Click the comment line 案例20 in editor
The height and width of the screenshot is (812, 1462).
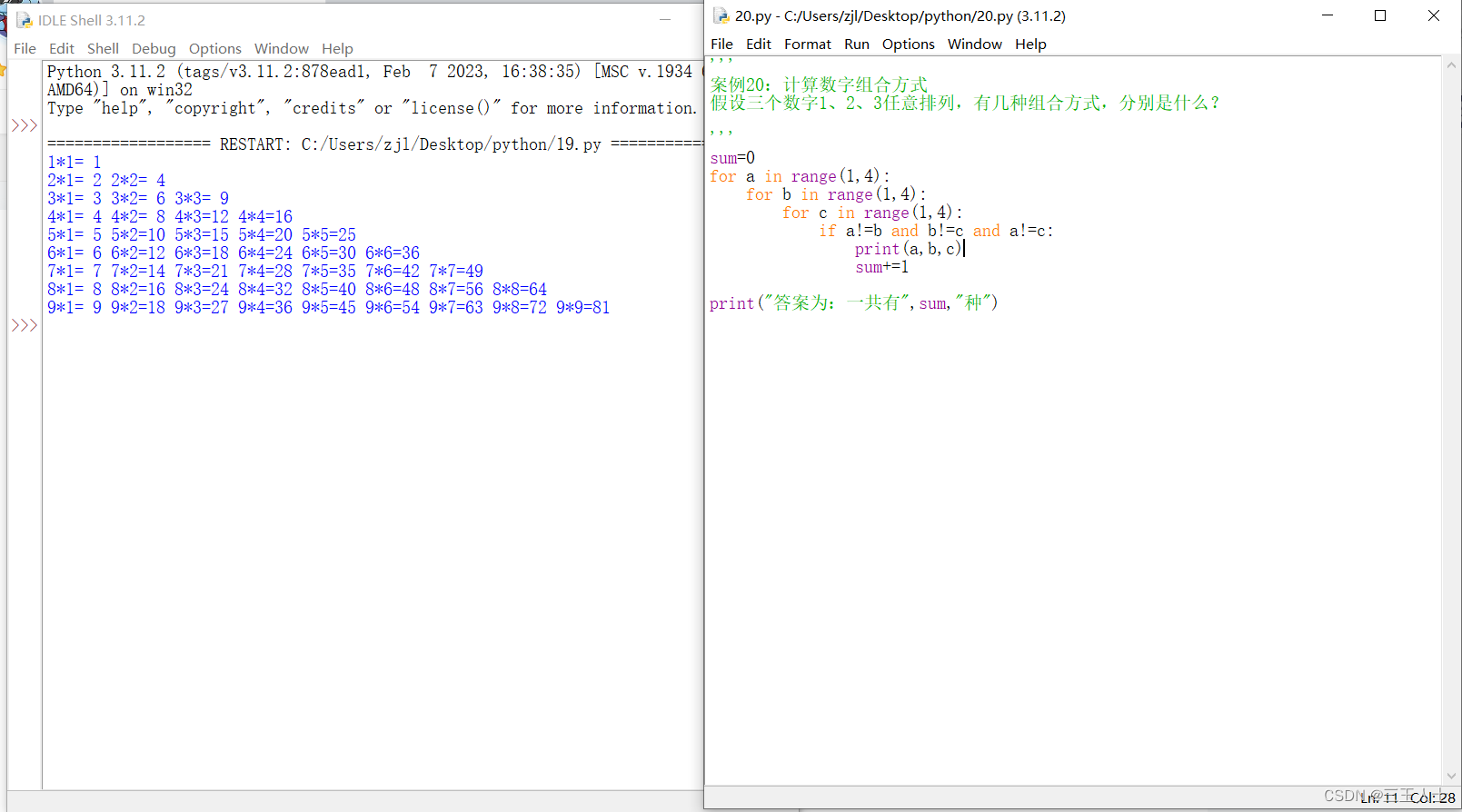pyautogui.click(x=819, y=84)
